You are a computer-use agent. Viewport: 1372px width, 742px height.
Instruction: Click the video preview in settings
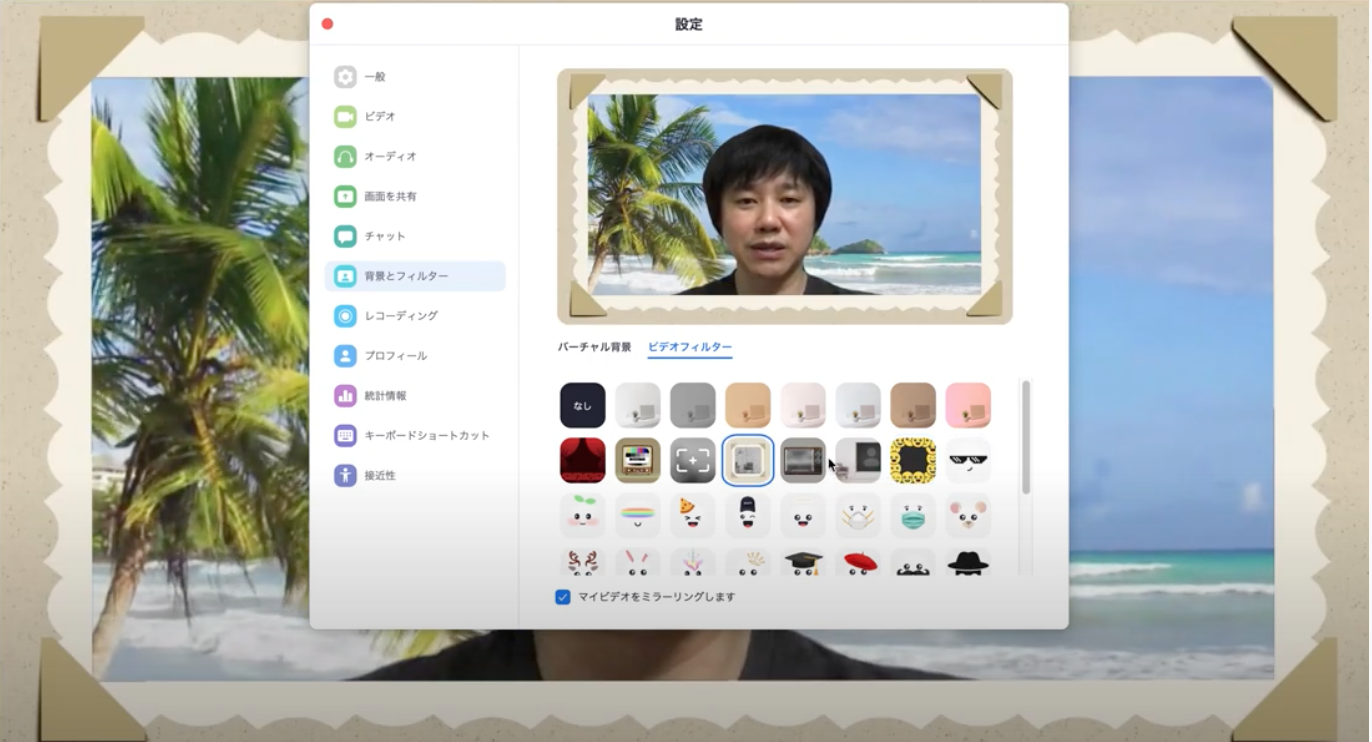[x=785, y=196]
